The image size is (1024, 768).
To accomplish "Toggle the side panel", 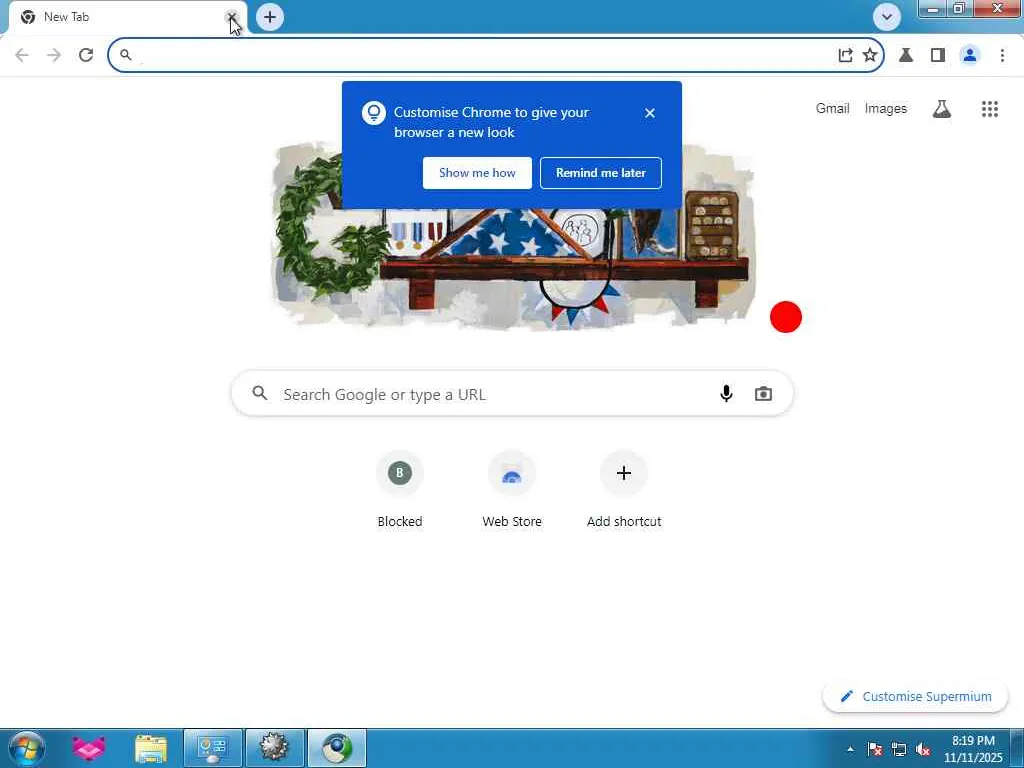I will point(938,55).
